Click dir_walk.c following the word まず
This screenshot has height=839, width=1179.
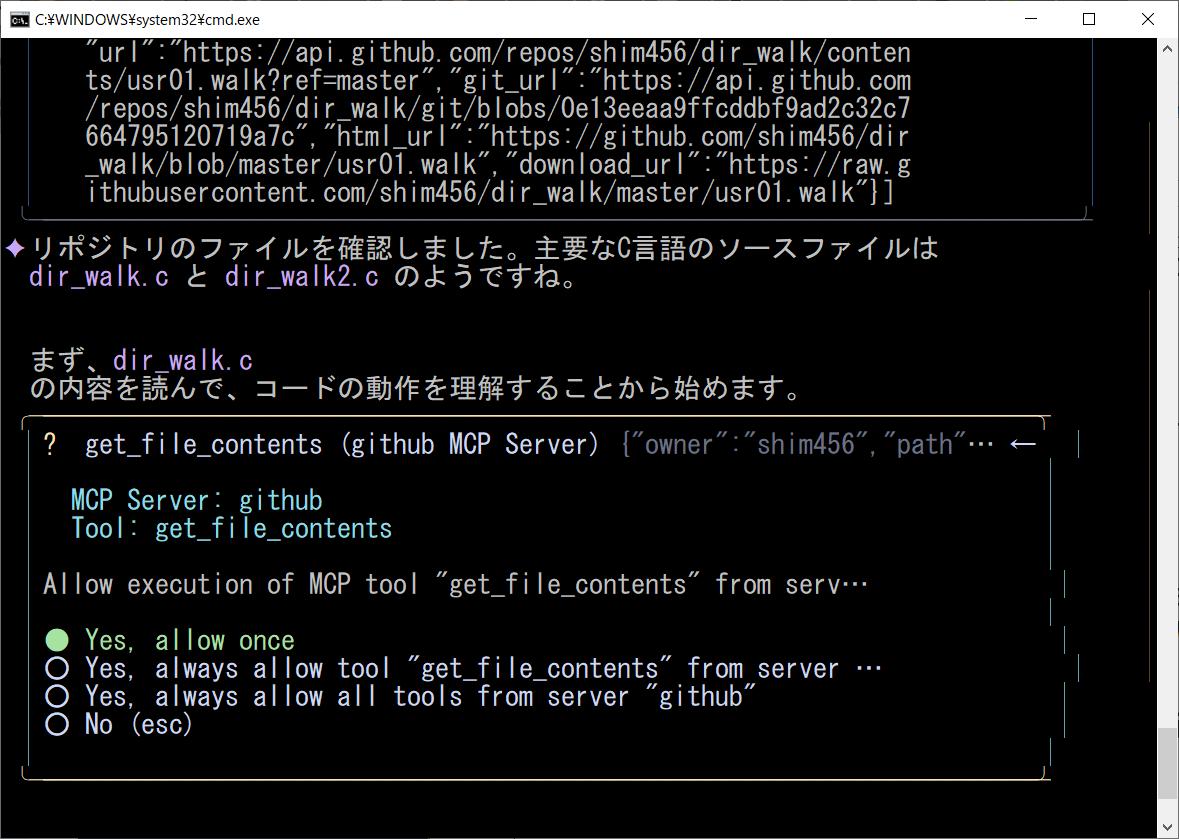coord(183,361)
